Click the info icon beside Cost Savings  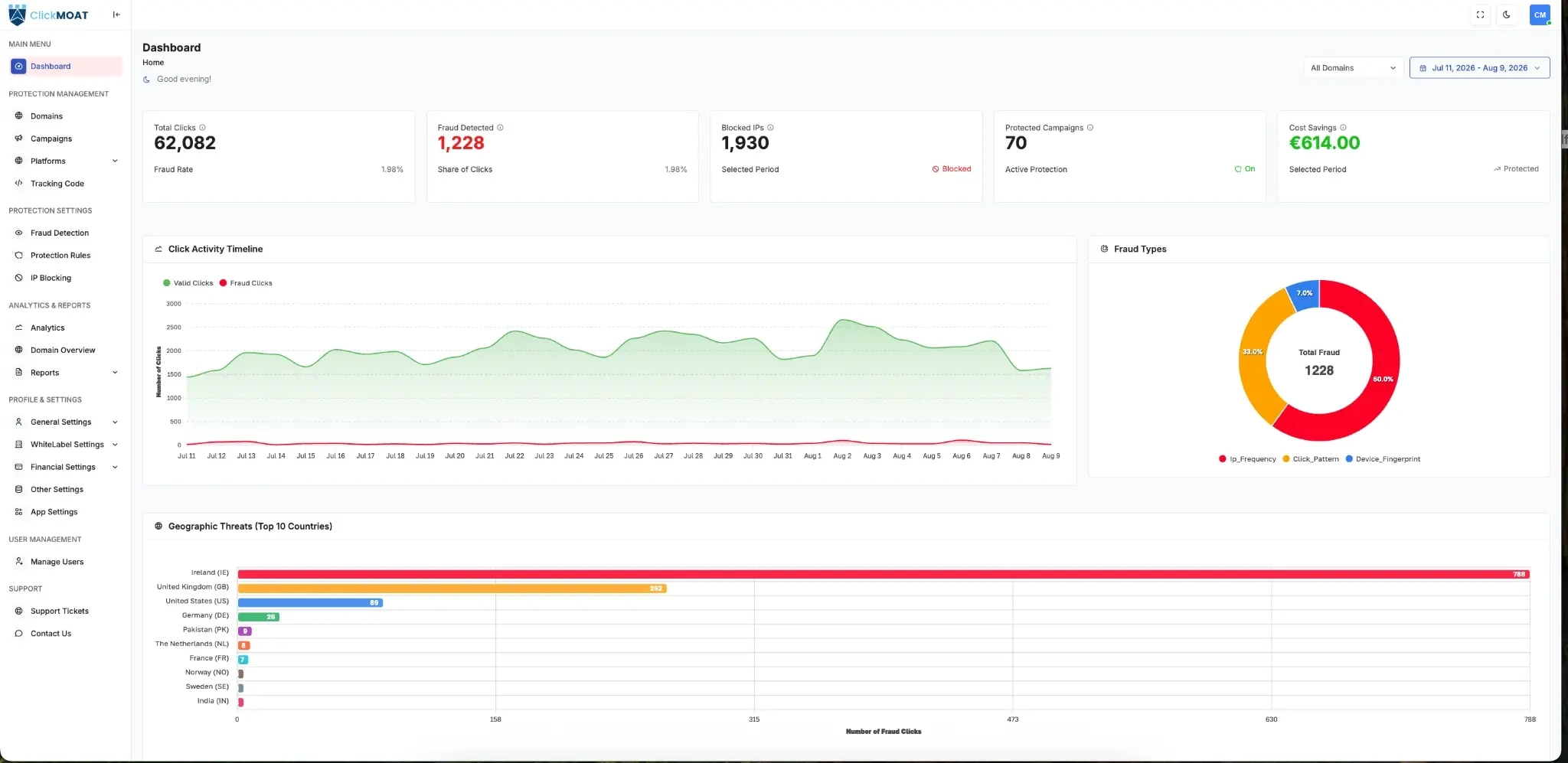[1343, 128]
